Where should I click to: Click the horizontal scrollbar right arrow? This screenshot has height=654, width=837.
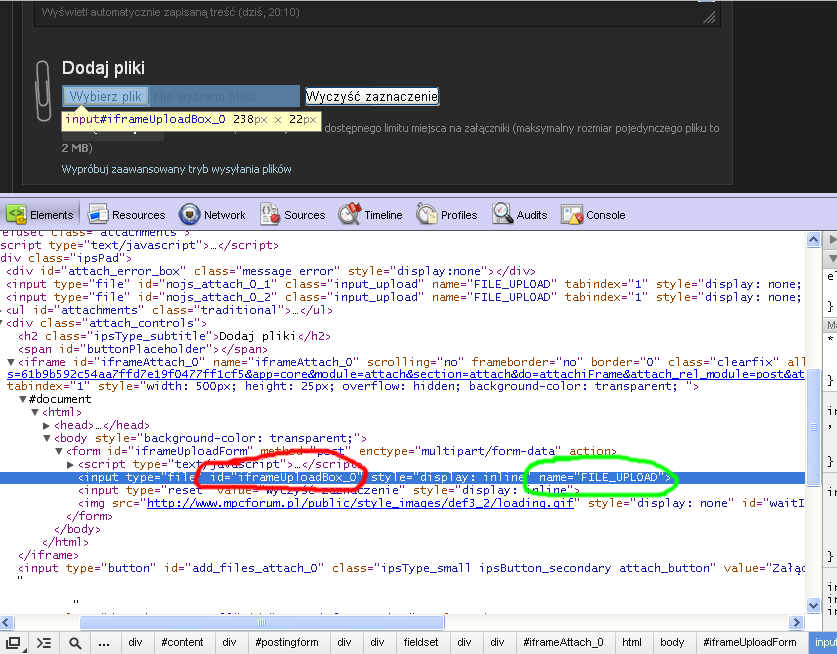click(x=796, y=623)
